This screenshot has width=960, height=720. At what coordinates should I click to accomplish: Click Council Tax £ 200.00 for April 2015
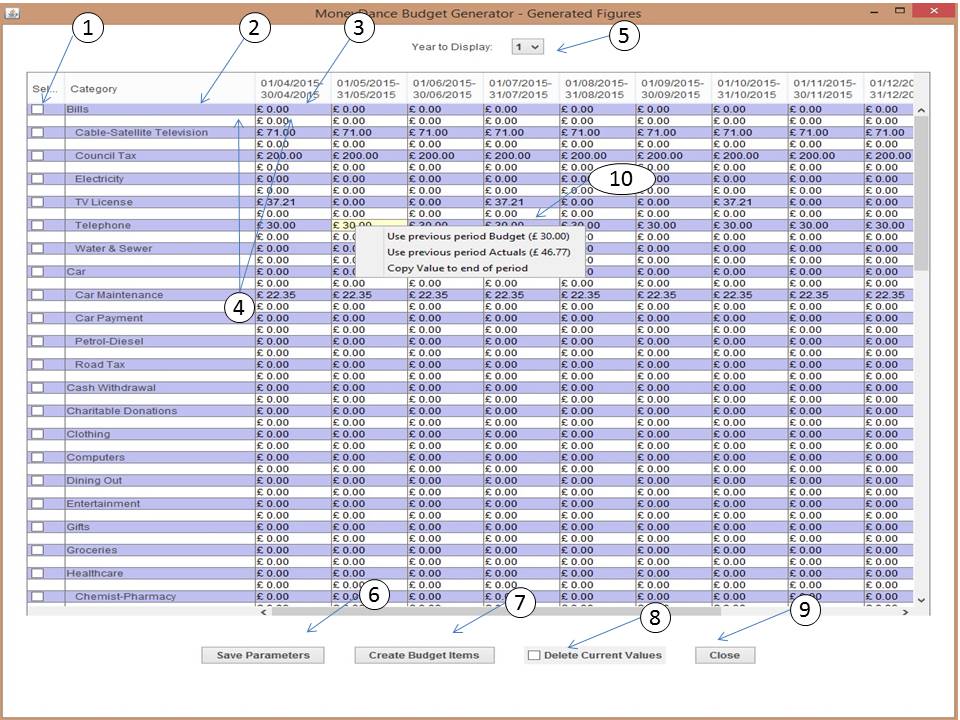293,156
